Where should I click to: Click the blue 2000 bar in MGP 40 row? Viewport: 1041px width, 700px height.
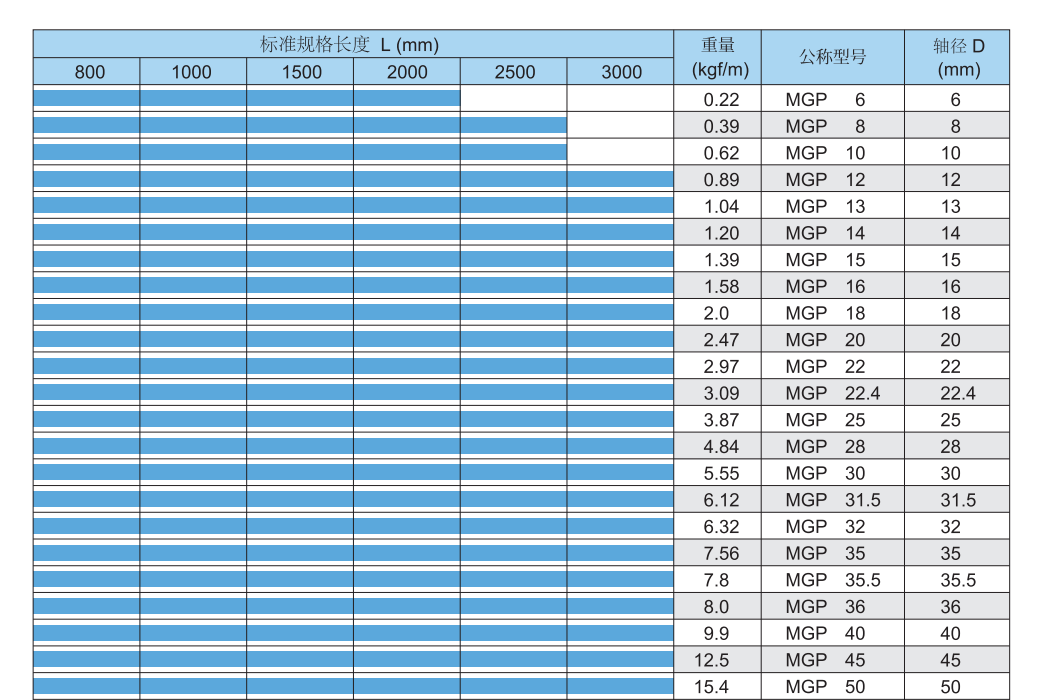click(407, 633)
